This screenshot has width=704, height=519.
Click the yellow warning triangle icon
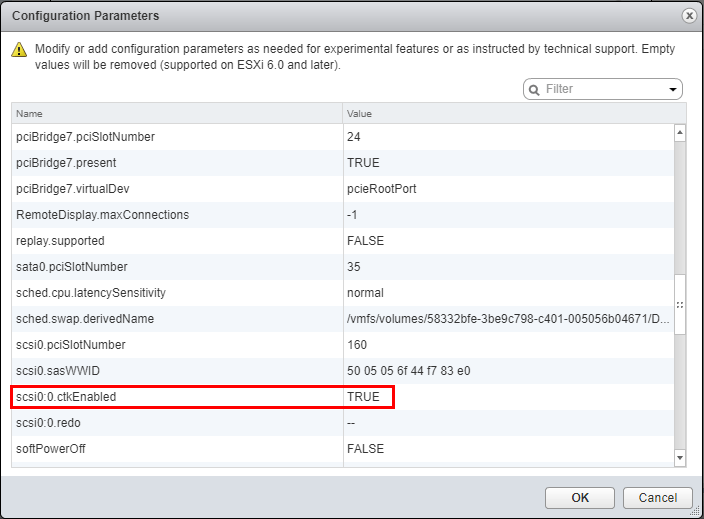(18, 50)
